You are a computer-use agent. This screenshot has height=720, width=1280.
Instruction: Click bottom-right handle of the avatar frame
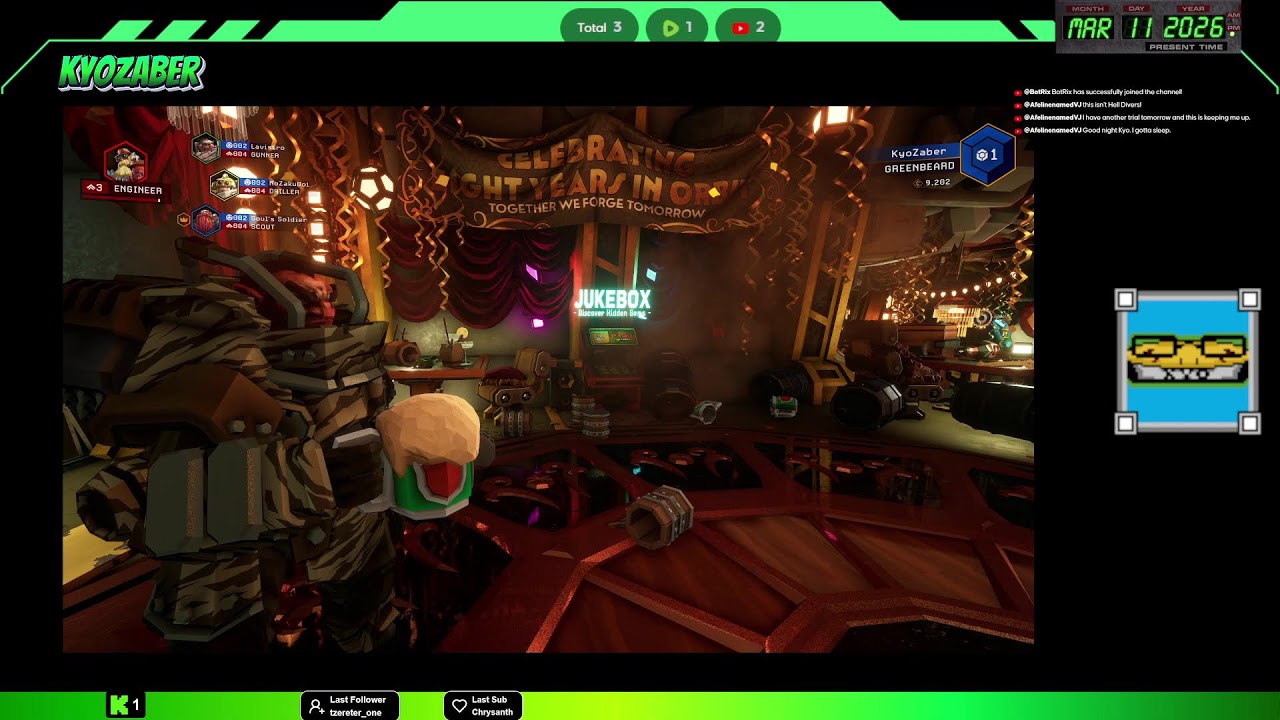tap(1249, 424)
